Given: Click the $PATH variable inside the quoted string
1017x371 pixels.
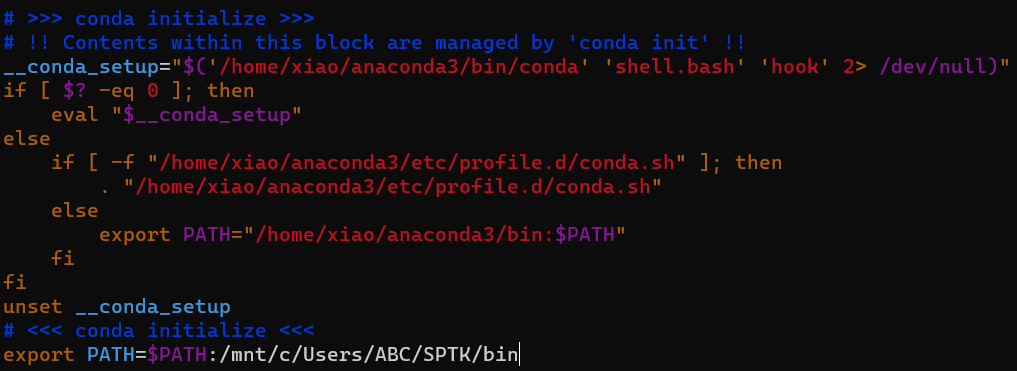Looking at the screenshot, I should (x=584, y=234).
